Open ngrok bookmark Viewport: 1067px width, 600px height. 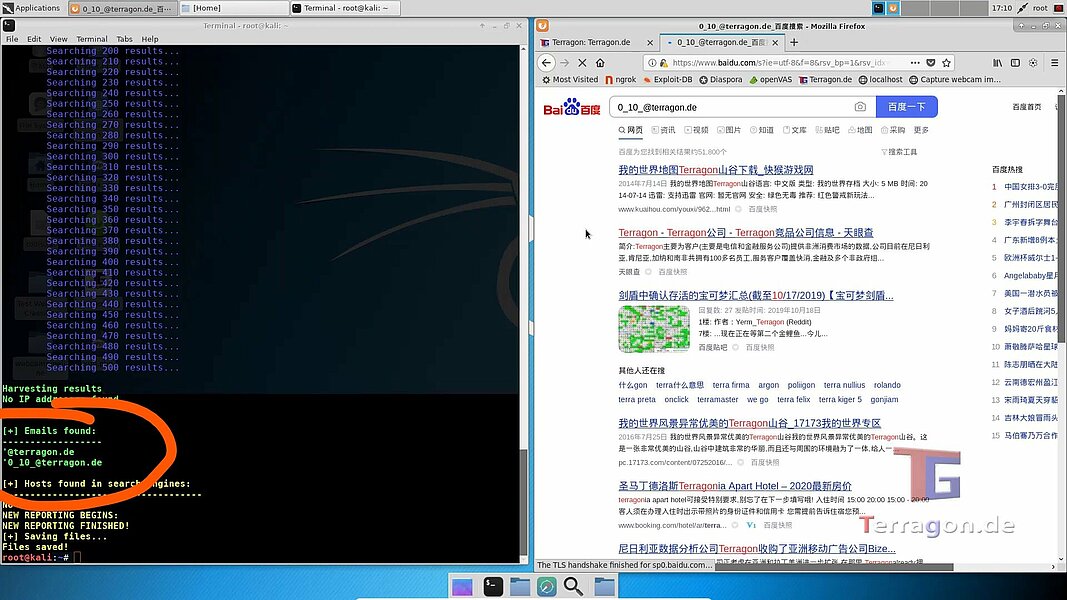pyautogui.click(x=620, y=80)
